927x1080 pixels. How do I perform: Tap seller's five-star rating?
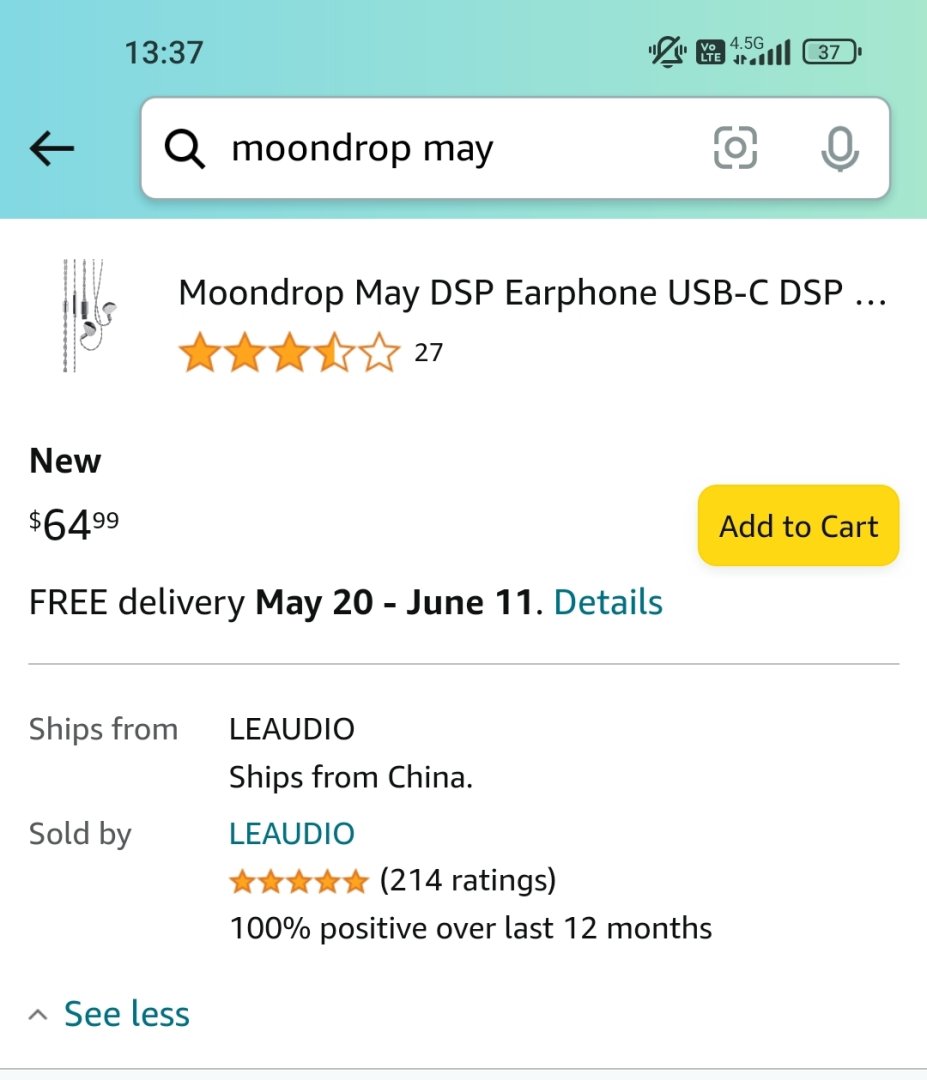point(299,881)
